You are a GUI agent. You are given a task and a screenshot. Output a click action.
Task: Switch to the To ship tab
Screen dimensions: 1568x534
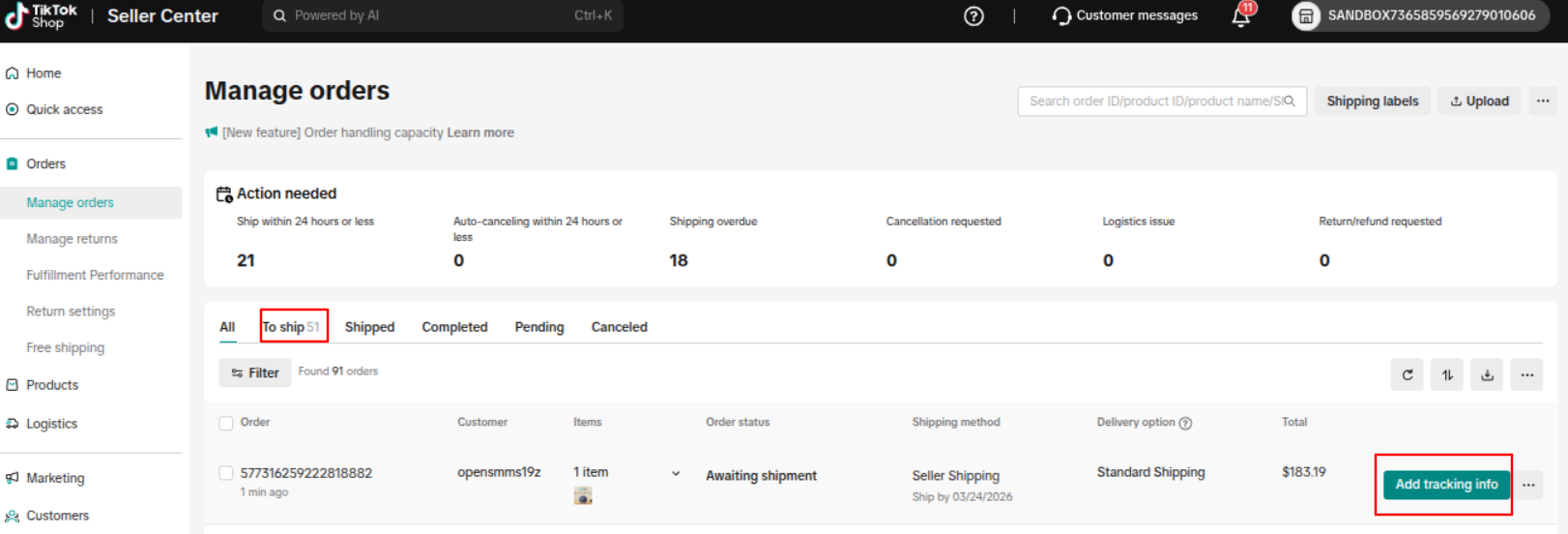point(291,327)
